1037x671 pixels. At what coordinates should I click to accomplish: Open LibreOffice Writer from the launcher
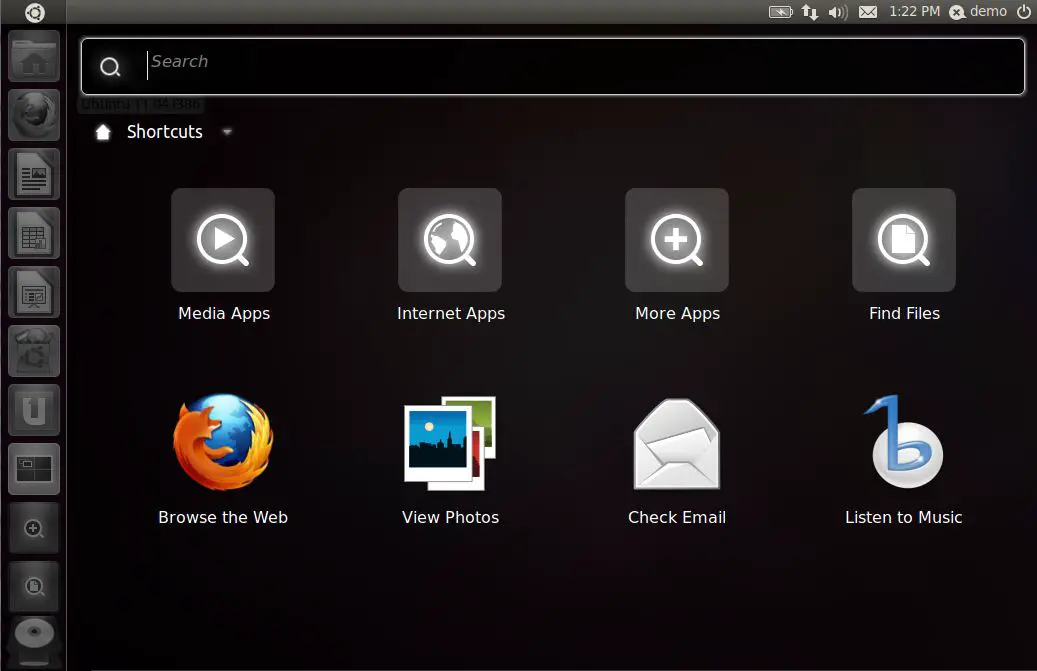[x=34, y=175]
